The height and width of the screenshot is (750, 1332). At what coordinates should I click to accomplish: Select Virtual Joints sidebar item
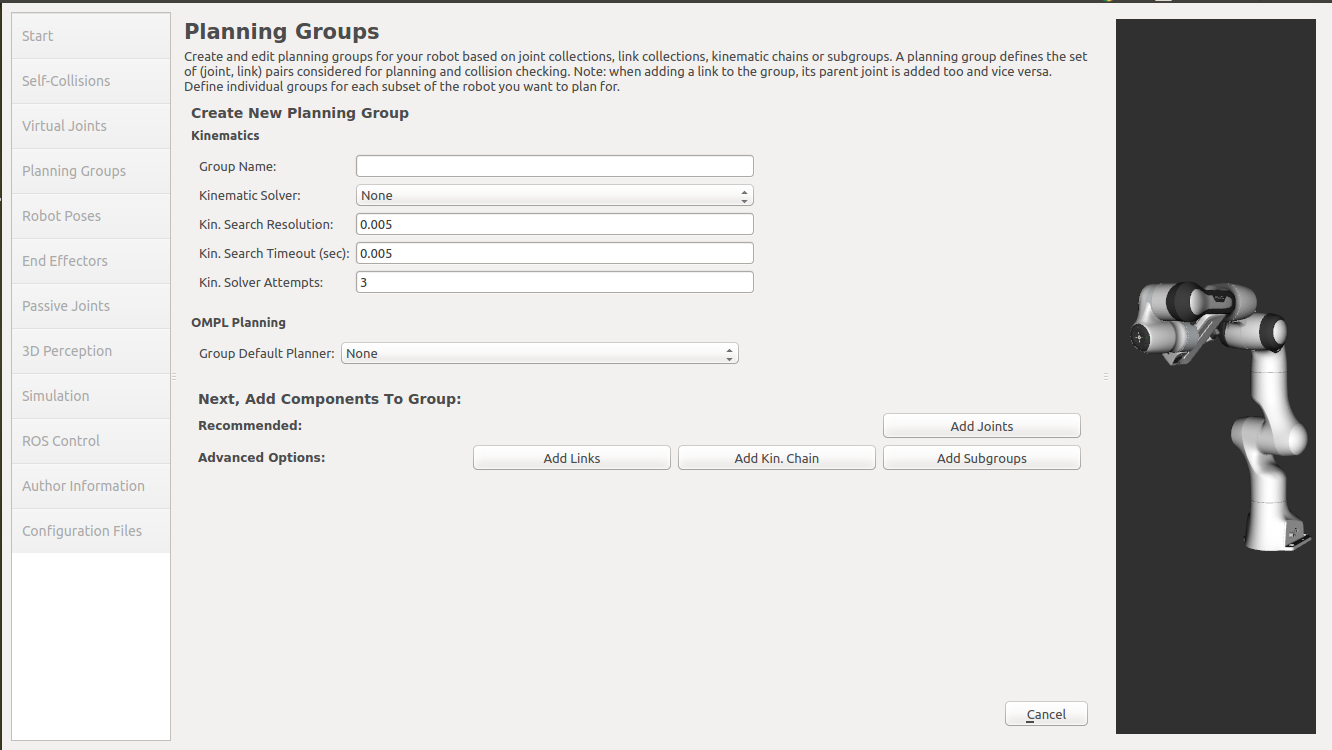click(91, 126)
